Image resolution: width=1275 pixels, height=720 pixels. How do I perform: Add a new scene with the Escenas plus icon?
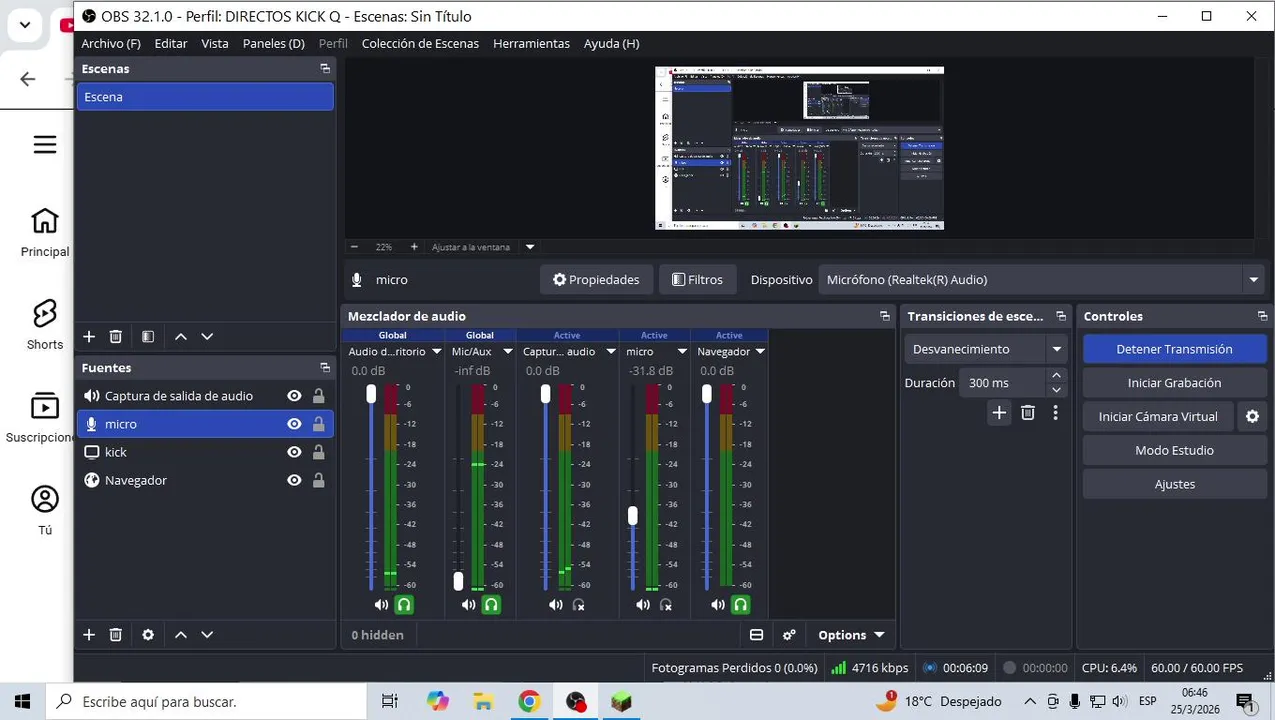click(x=89, y=337)
